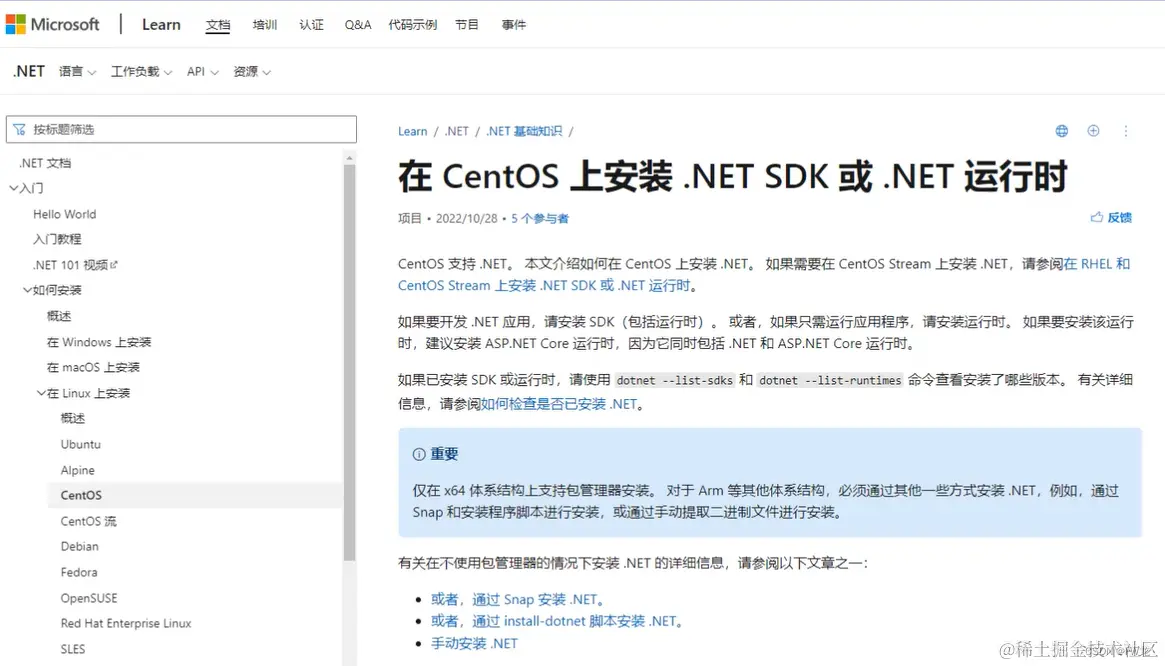Open Debian in sidebar

click(79, 546)
